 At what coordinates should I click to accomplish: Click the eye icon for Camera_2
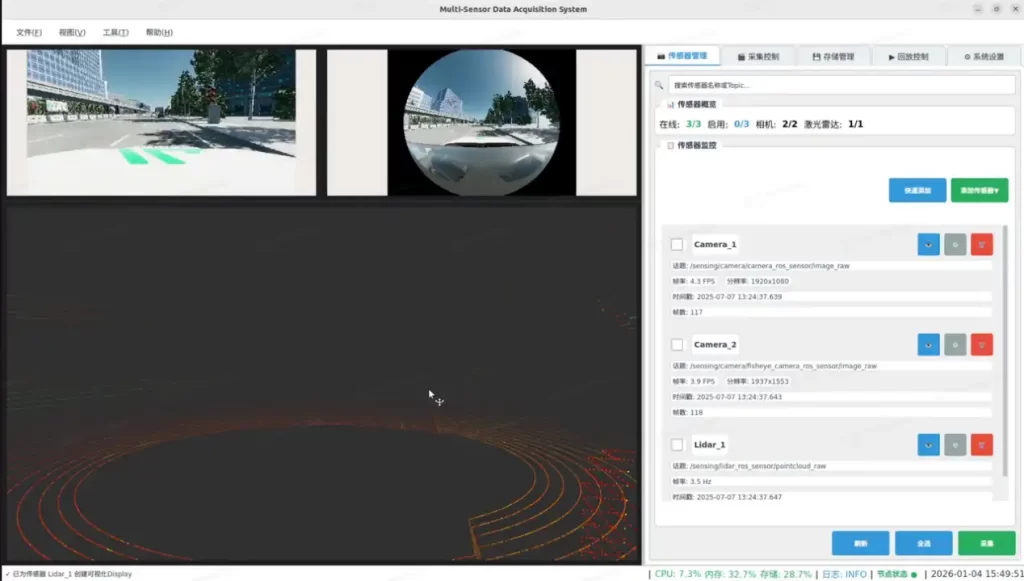pos(928,344)
